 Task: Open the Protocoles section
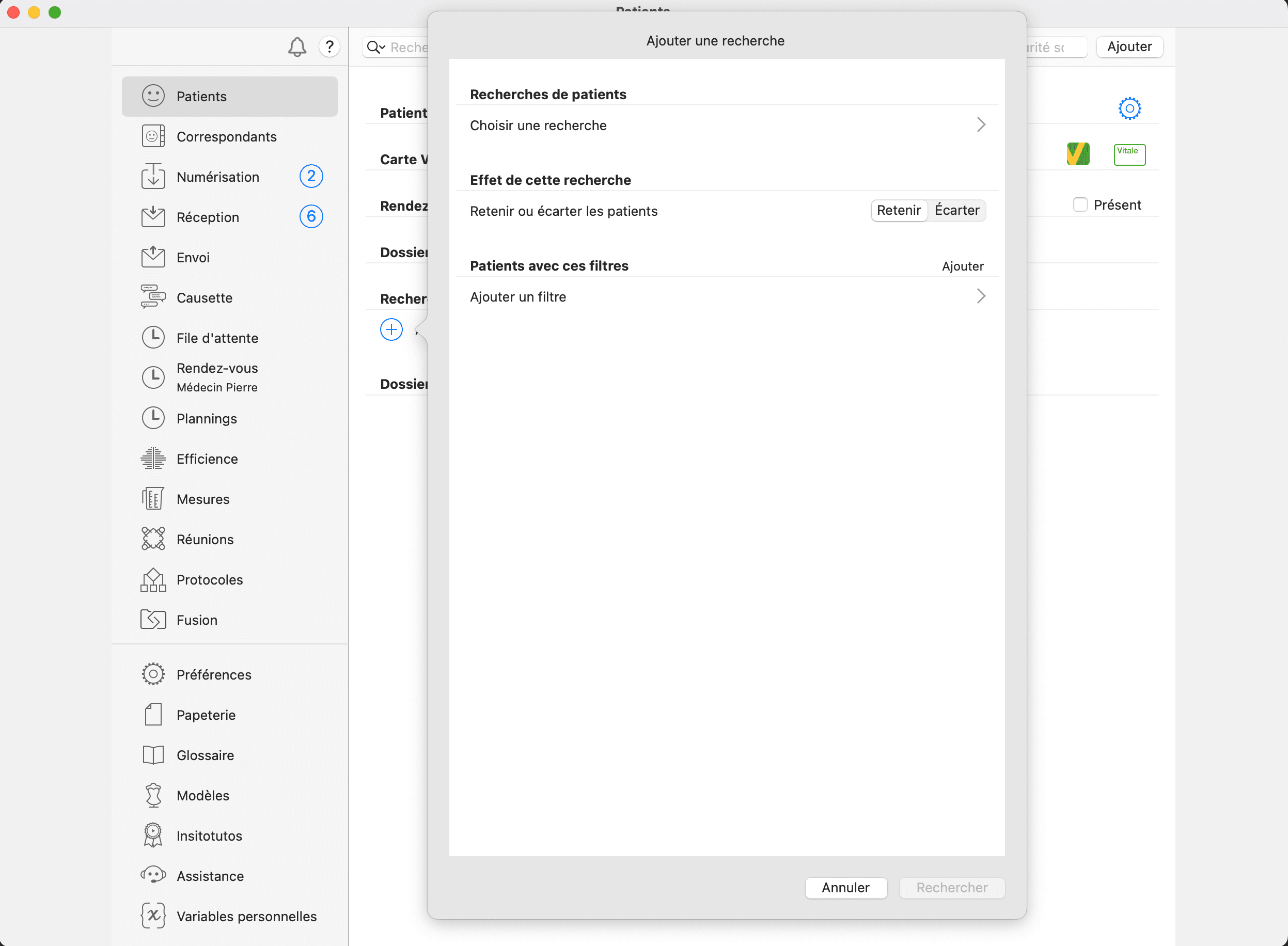[x=209, y=579]
